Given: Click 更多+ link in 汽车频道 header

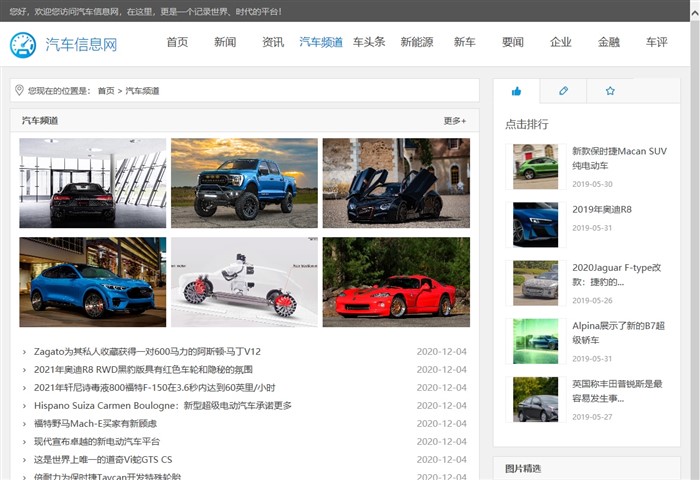Looking at the screenshot, I should coord(455,121).
